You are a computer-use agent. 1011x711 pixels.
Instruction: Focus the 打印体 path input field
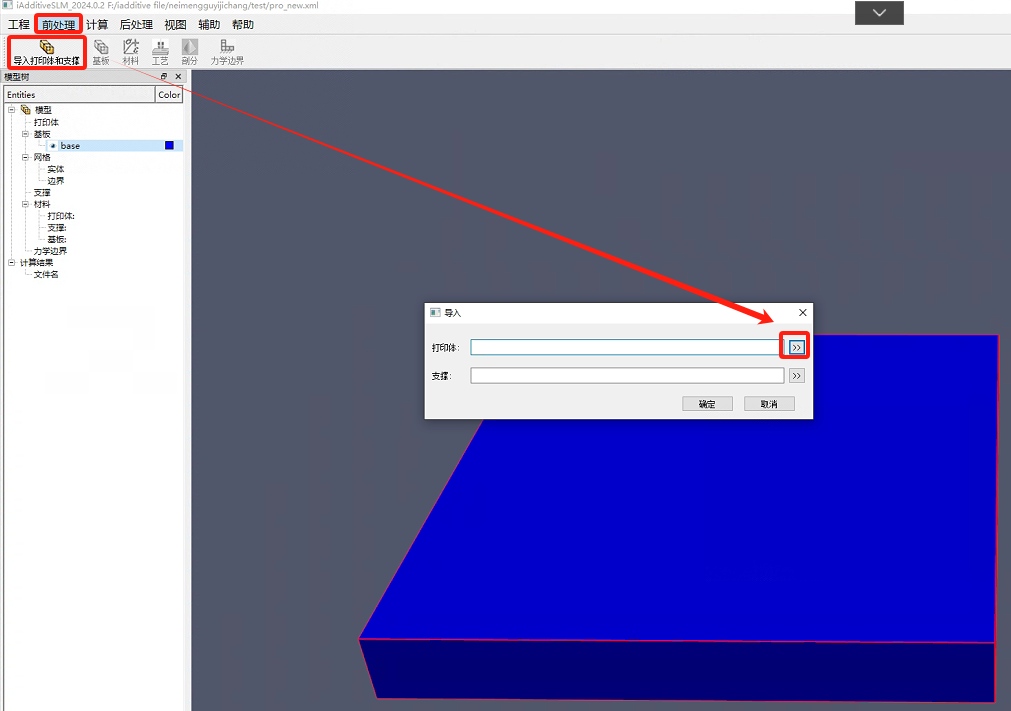[627, 347]
